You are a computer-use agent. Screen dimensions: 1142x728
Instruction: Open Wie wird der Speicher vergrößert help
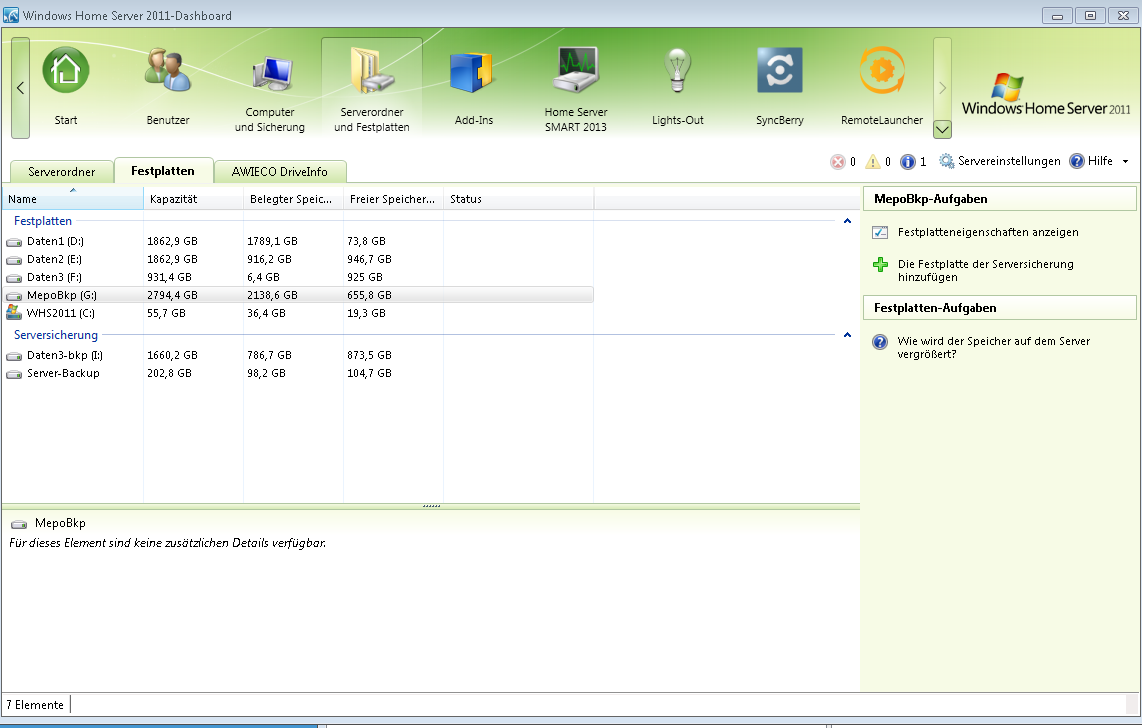(x=993, y=348)
